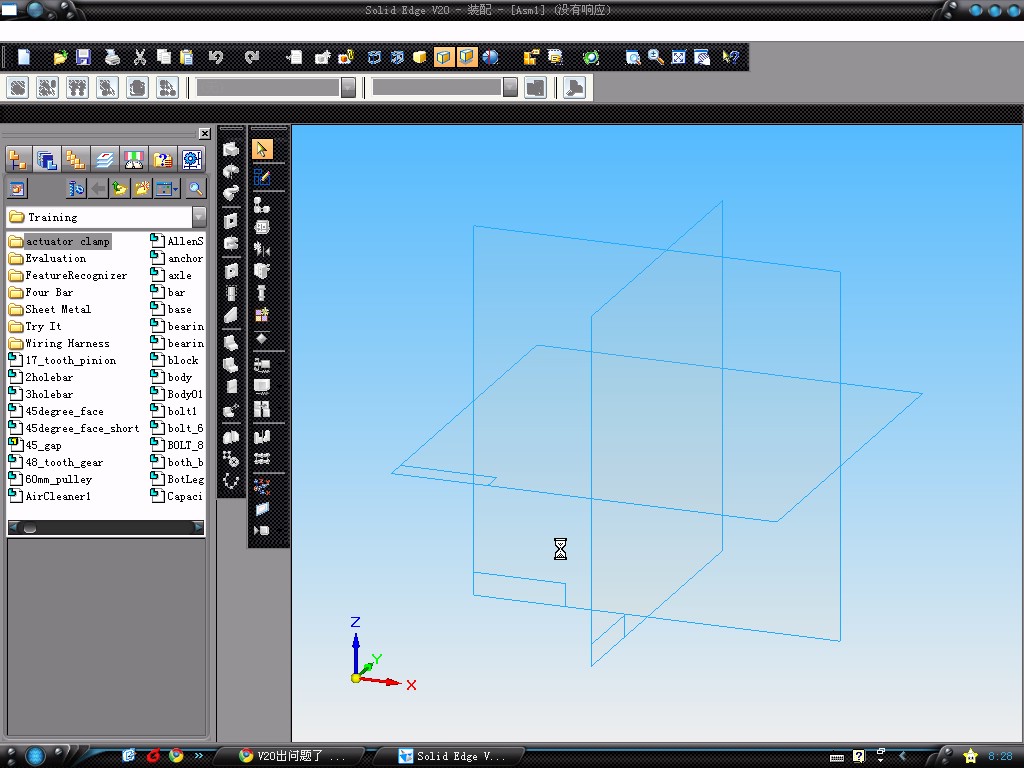Save the assembly with the floppy disk icon
1024x768 pixels.
tap(84, 57)
